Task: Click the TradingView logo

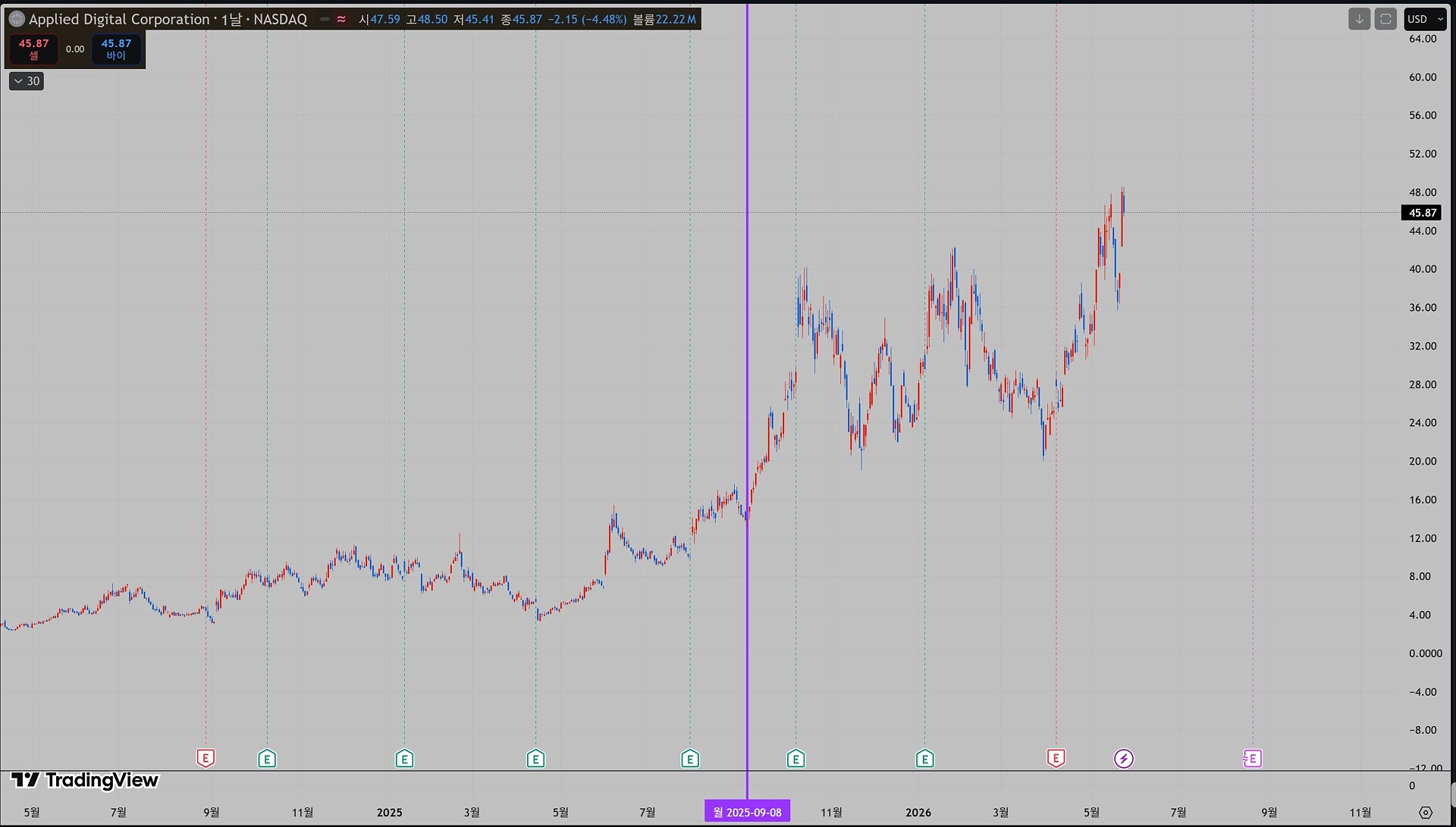Action: pyautogui.click(x=85, y=780)
